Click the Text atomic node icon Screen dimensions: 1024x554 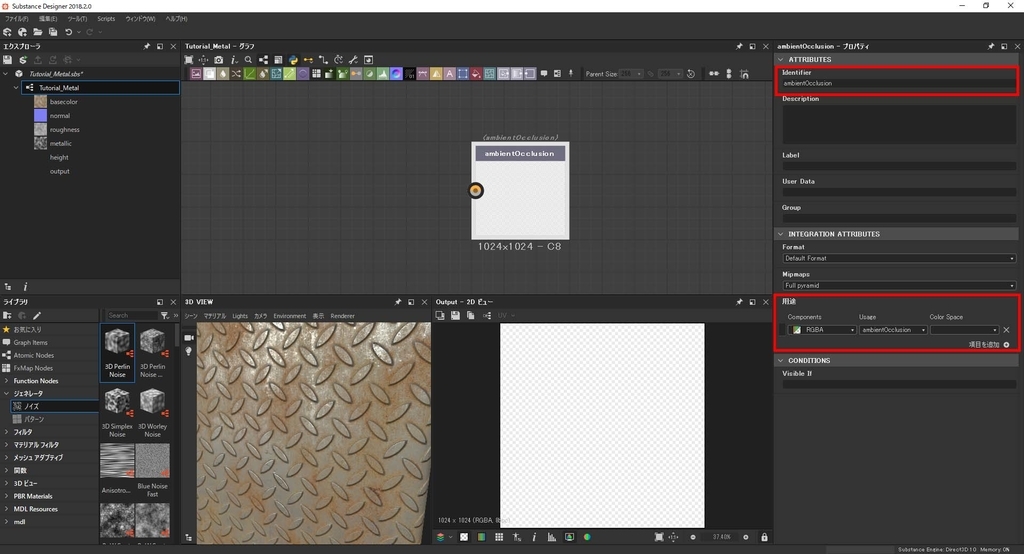click(450, 74)
